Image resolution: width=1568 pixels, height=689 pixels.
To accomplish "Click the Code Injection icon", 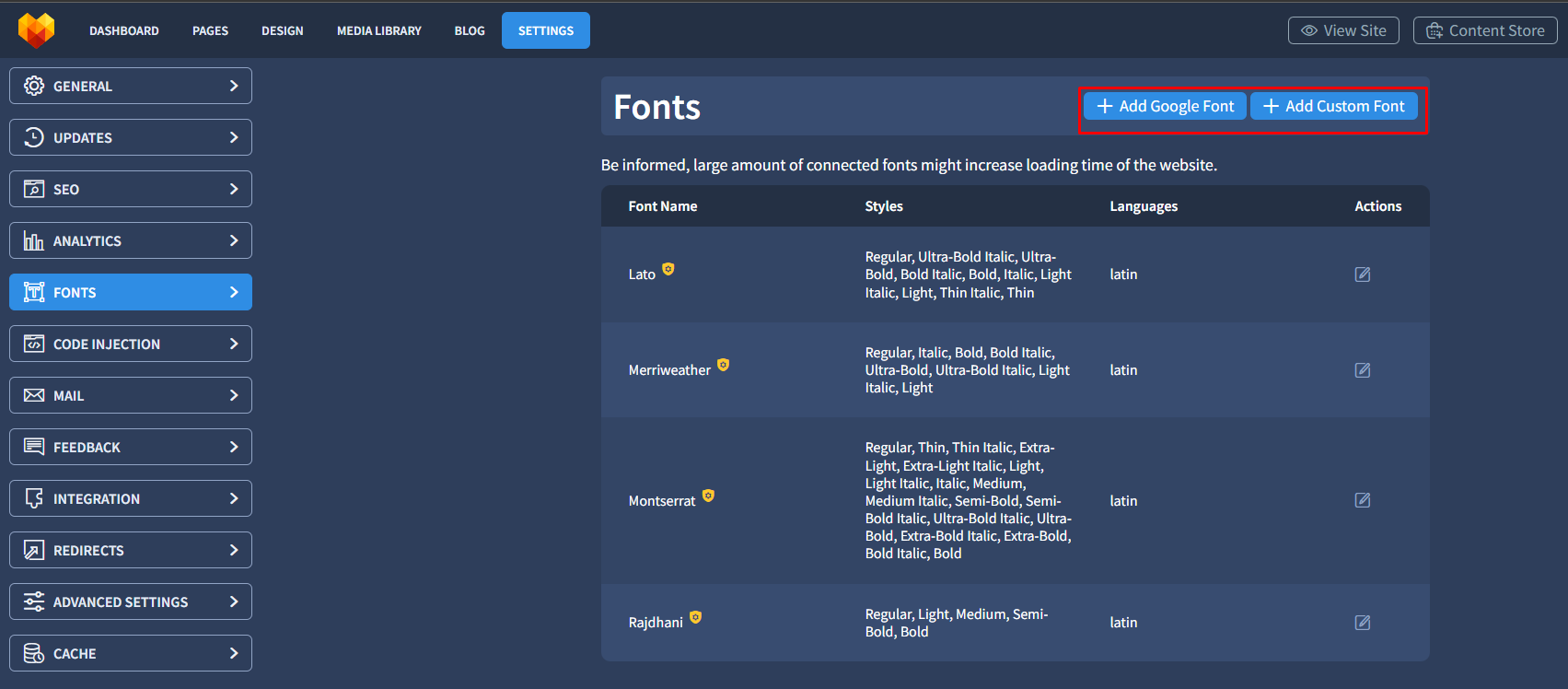I will click(34, 344).
